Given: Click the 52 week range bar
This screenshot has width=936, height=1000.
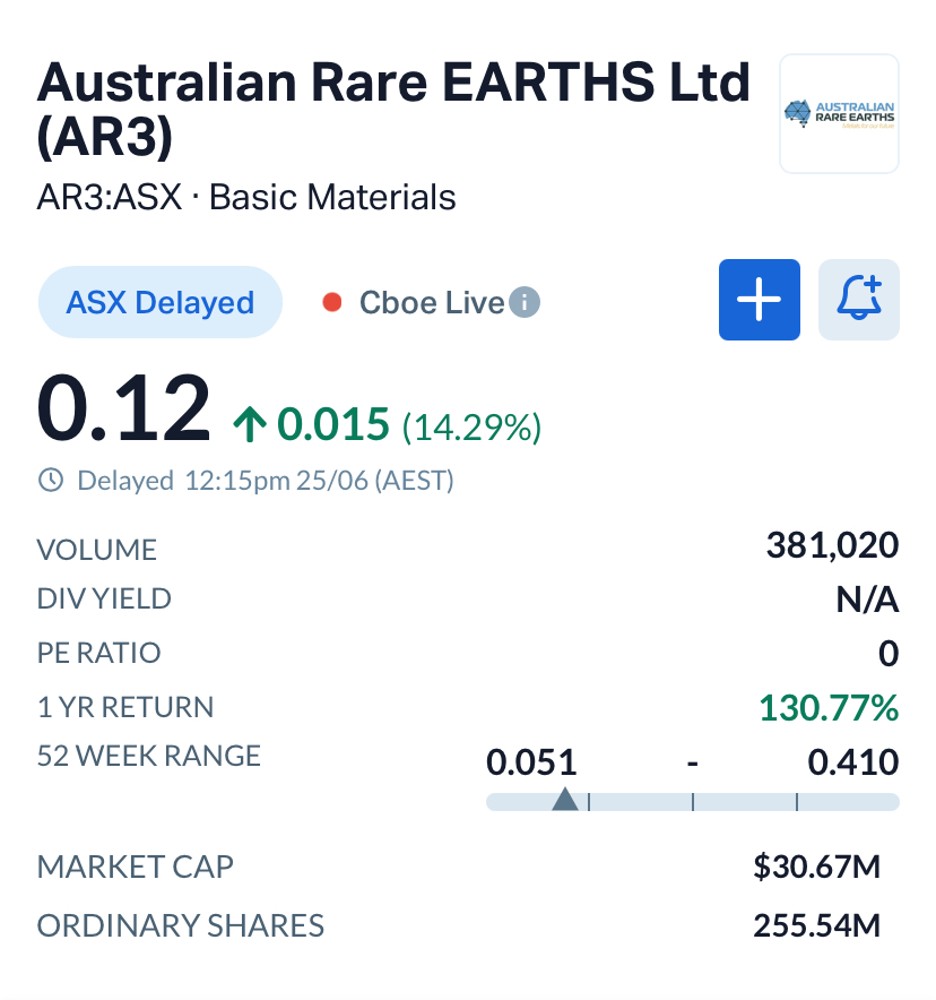Looking at the screenshot, I should (x=692, y=802).
